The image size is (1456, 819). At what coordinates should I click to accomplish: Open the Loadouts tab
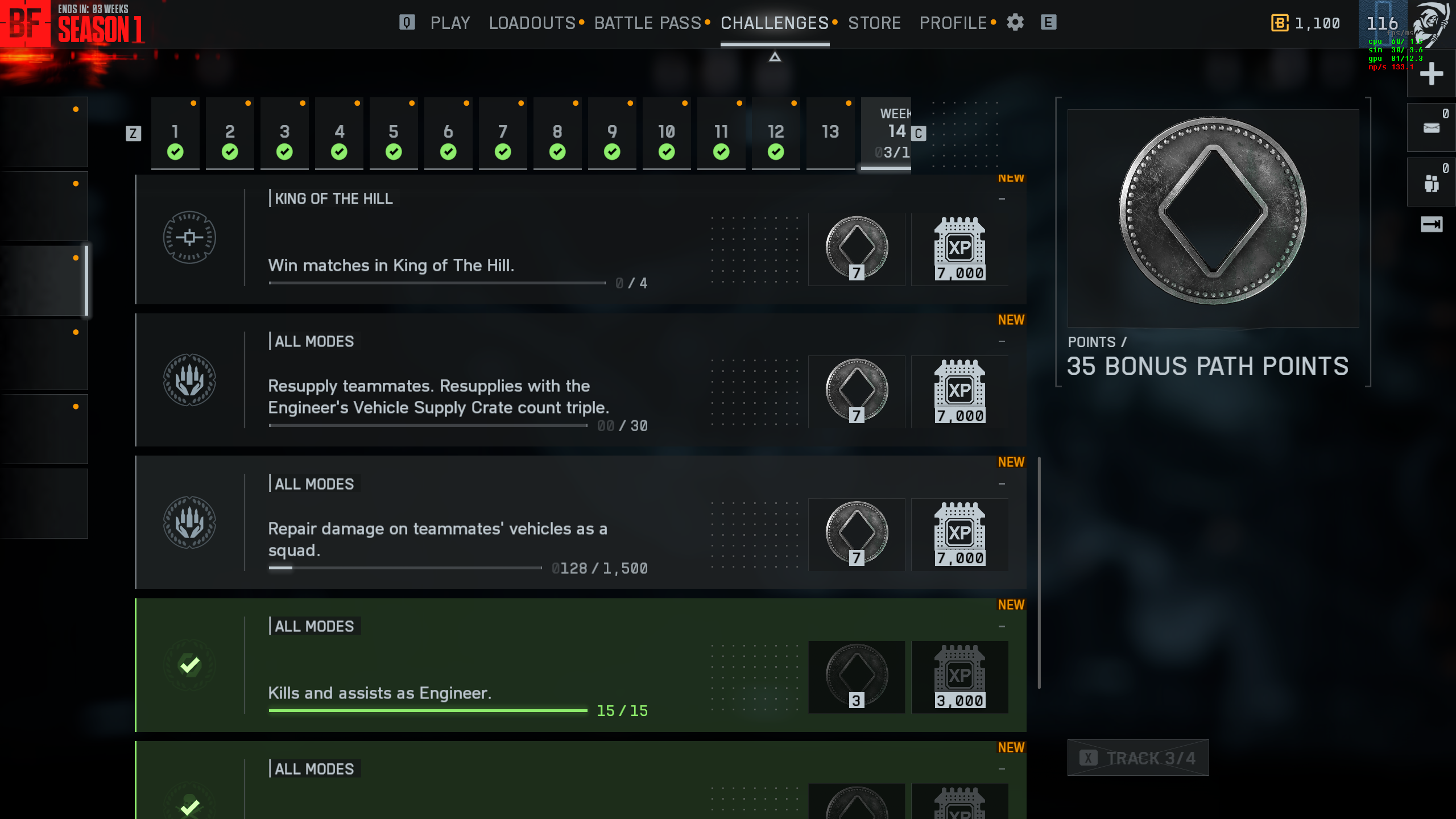(532, 23)
